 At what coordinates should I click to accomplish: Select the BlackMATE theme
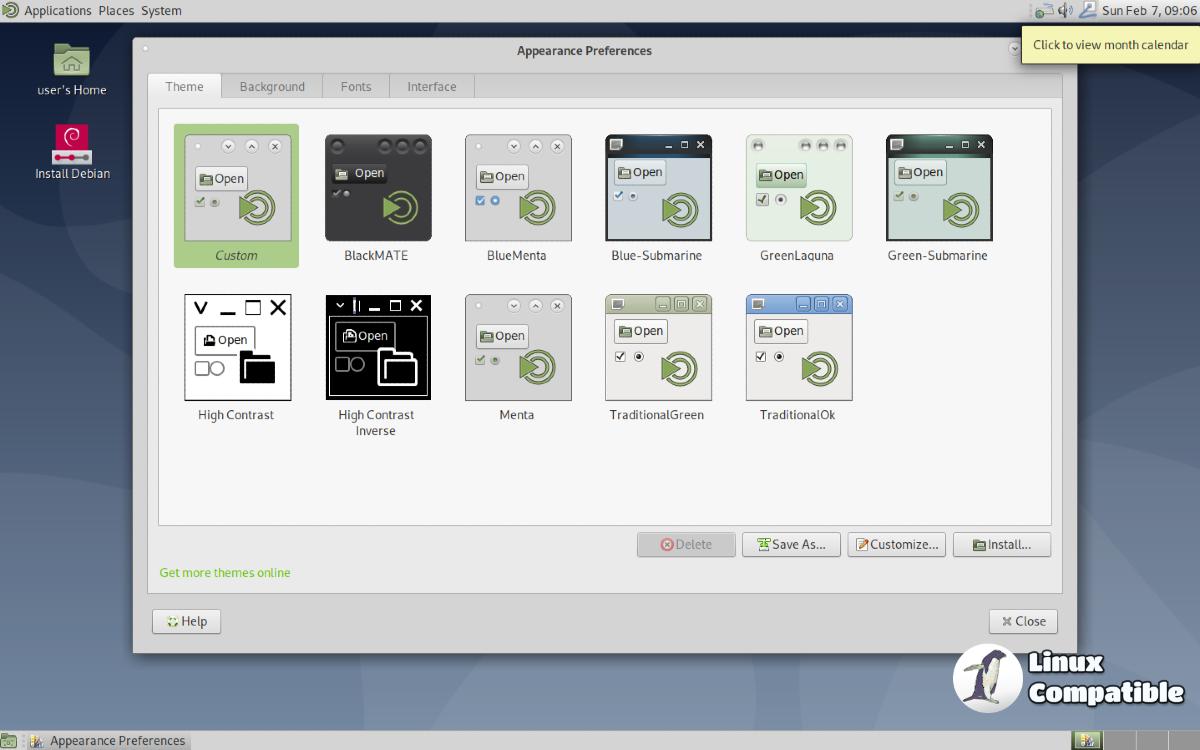[378, 189]
